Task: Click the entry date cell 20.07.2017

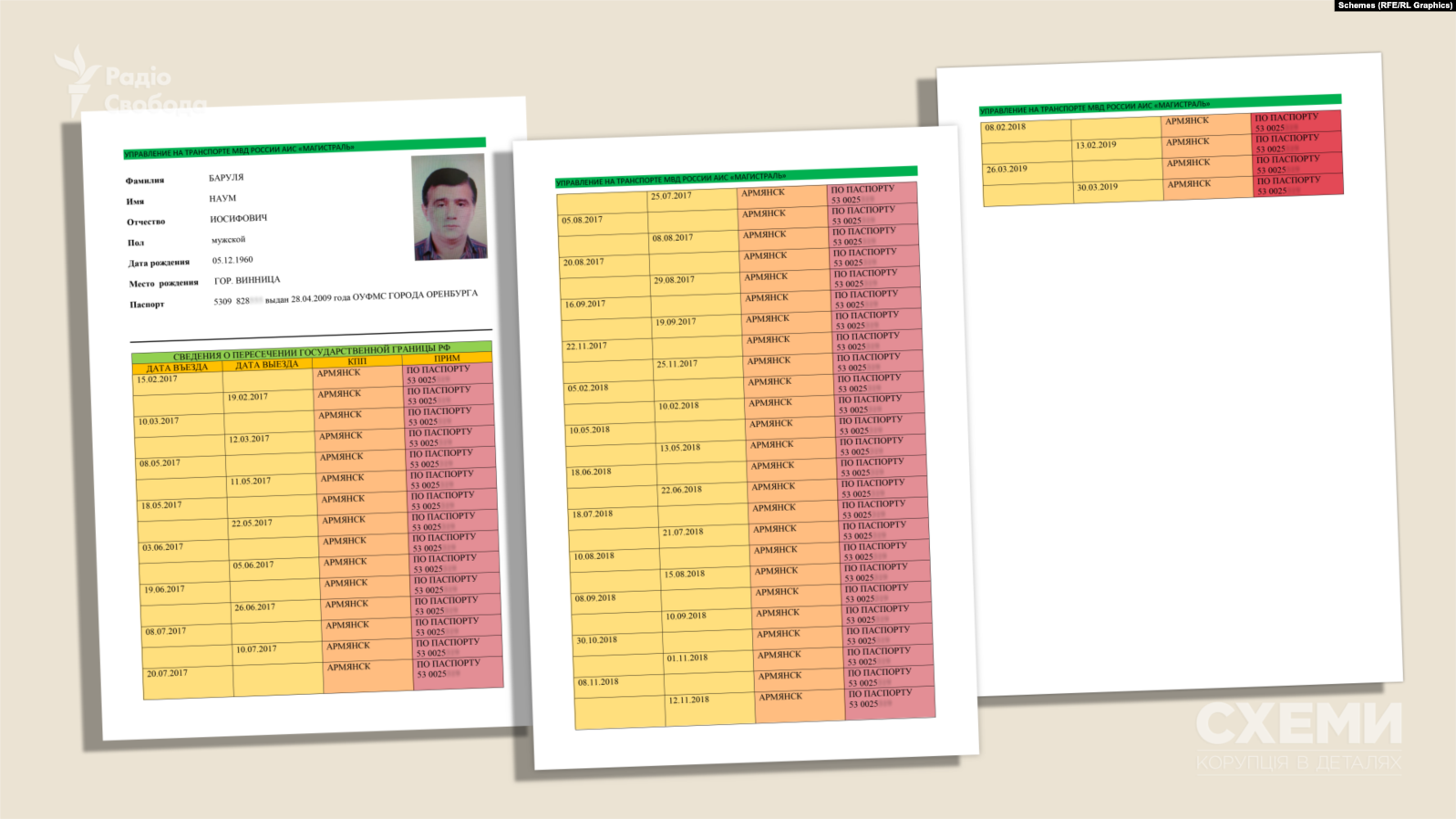Action: (x=167, y=673)
